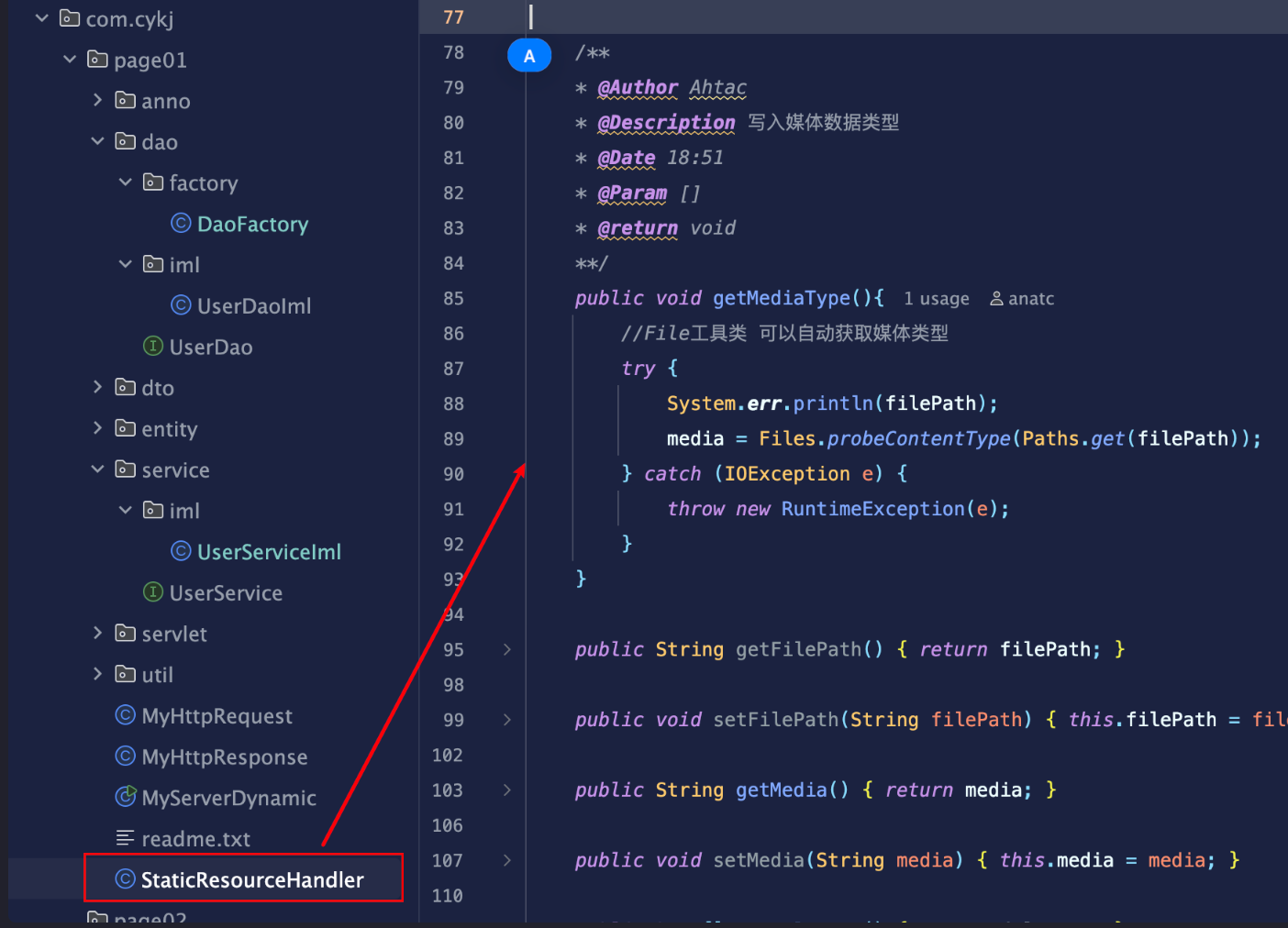1288x928 pixels.
Task: Click the DaoFactory class icon
Action: (x=181, y=223)
